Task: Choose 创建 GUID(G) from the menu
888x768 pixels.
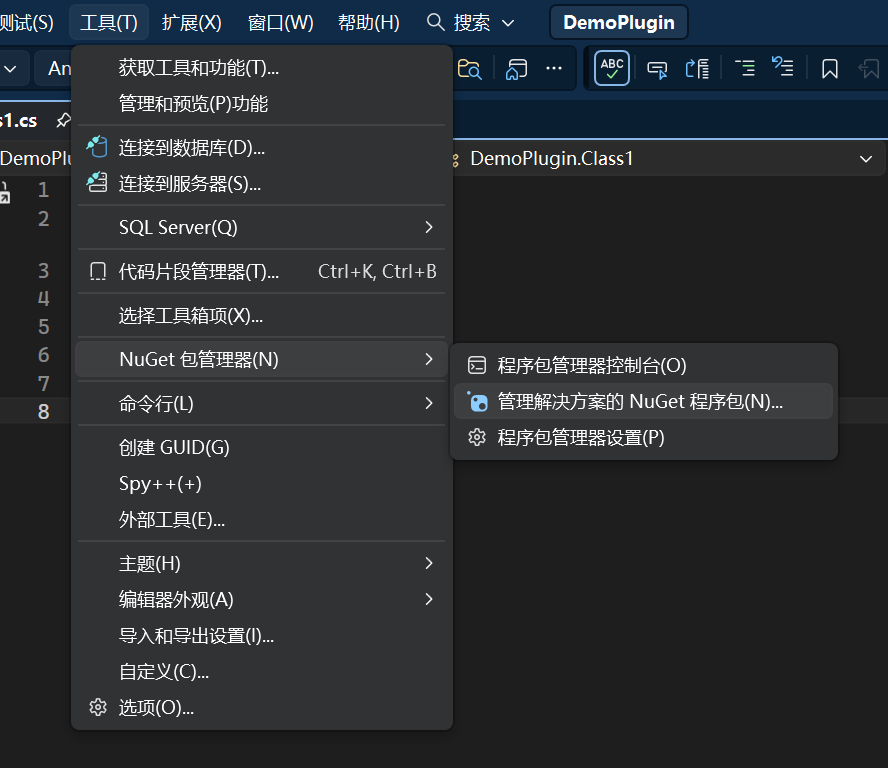Action: 174,447
